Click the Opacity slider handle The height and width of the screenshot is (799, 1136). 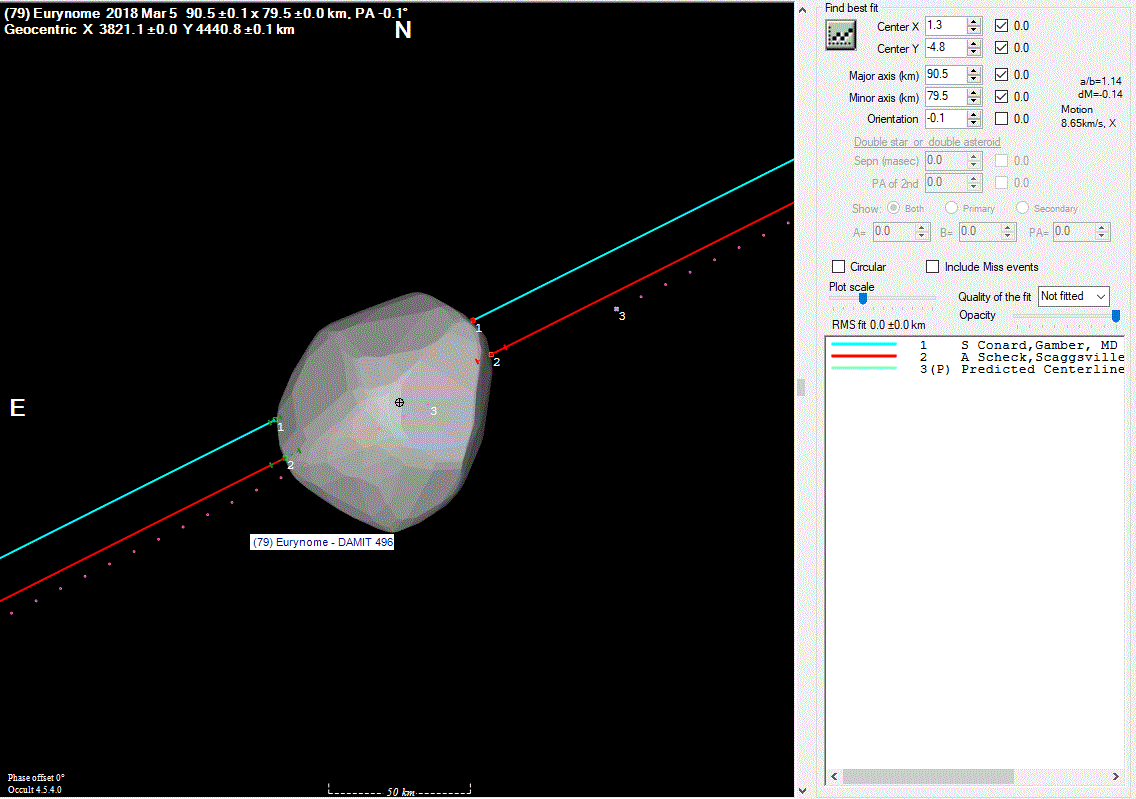[1116, 316]
